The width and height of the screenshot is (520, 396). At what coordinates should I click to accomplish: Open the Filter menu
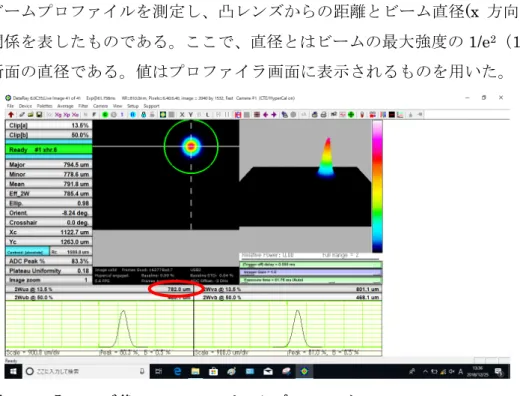click(83, 106)
